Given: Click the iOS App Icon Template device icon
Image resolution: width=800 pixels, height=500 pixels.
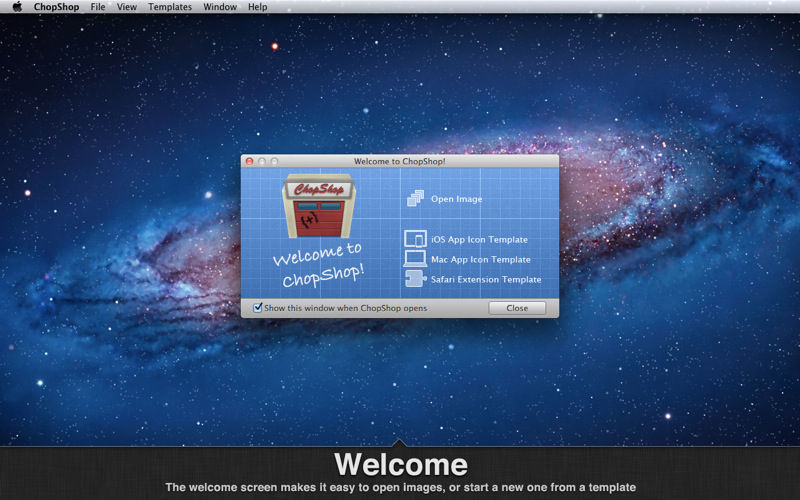Looking at the screenshot, I should click(415, 239).
